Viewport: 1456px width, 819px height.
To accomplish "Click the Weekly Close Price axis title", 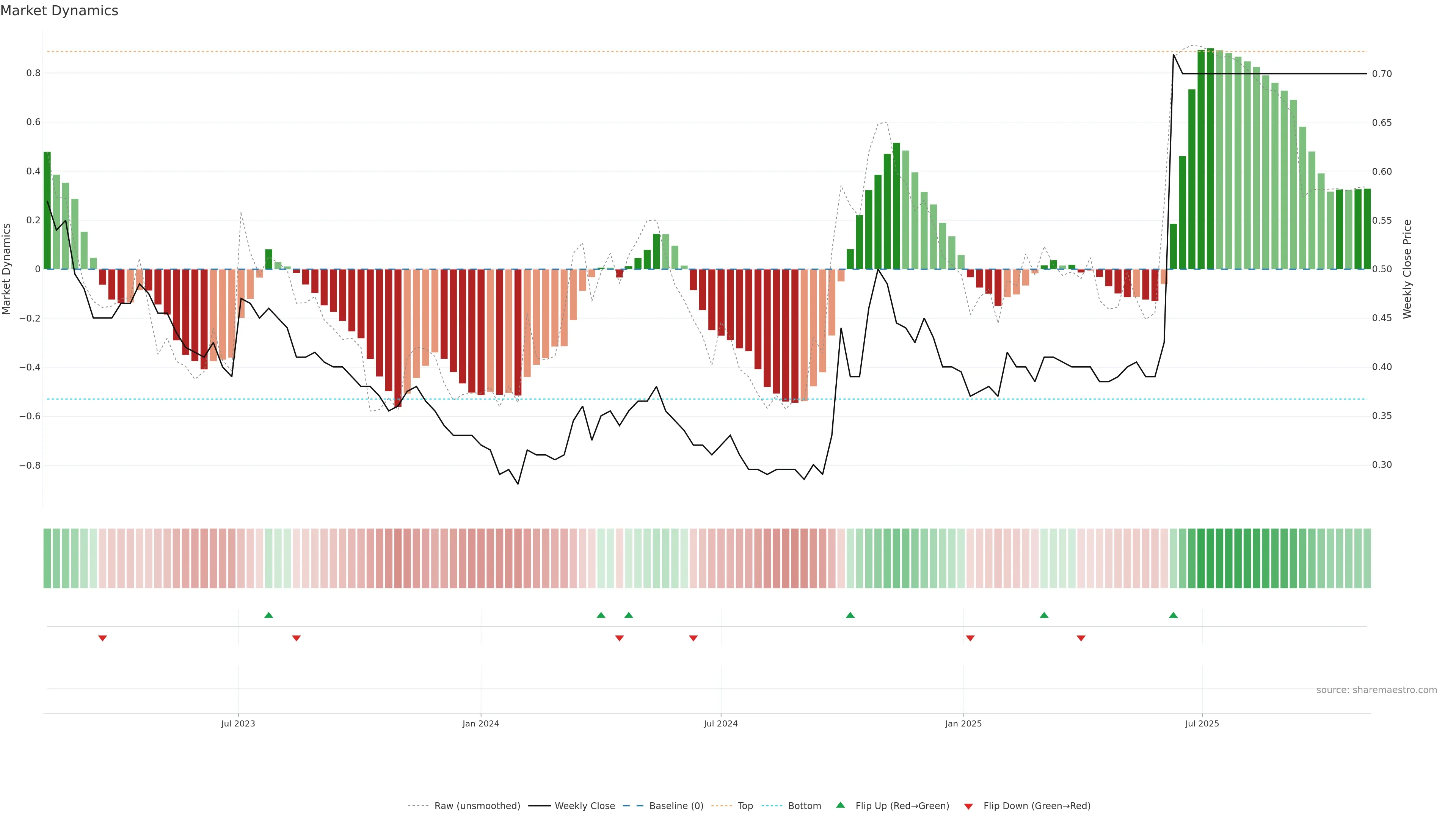I will 1407,269.
